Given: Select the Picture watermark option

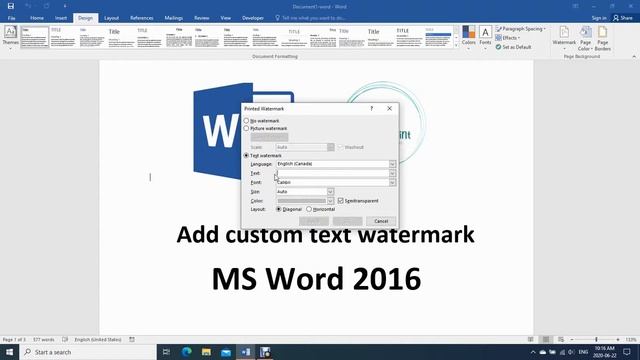Looking at the screenshot, I should pyautogui.click(x=247, y=128).
